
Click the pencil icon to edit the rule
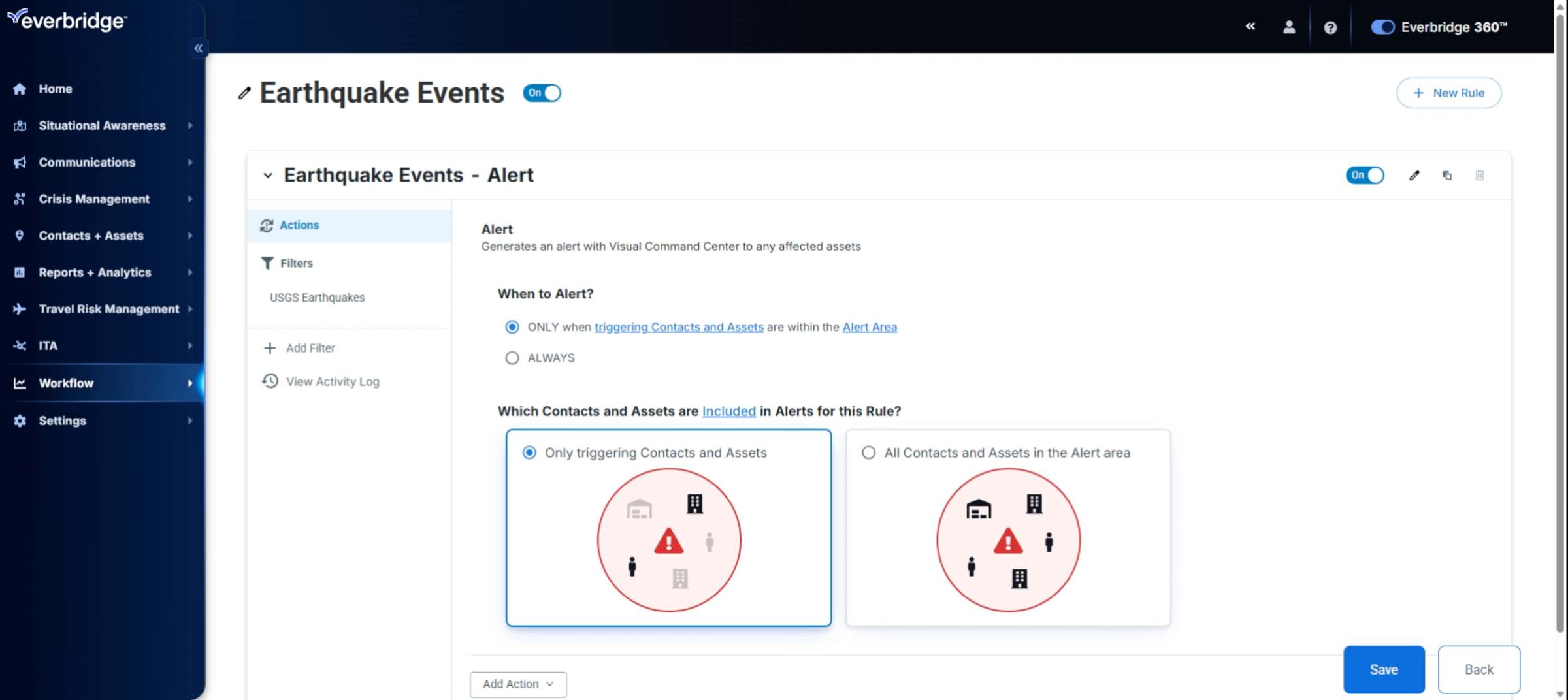click(1414, 175)
